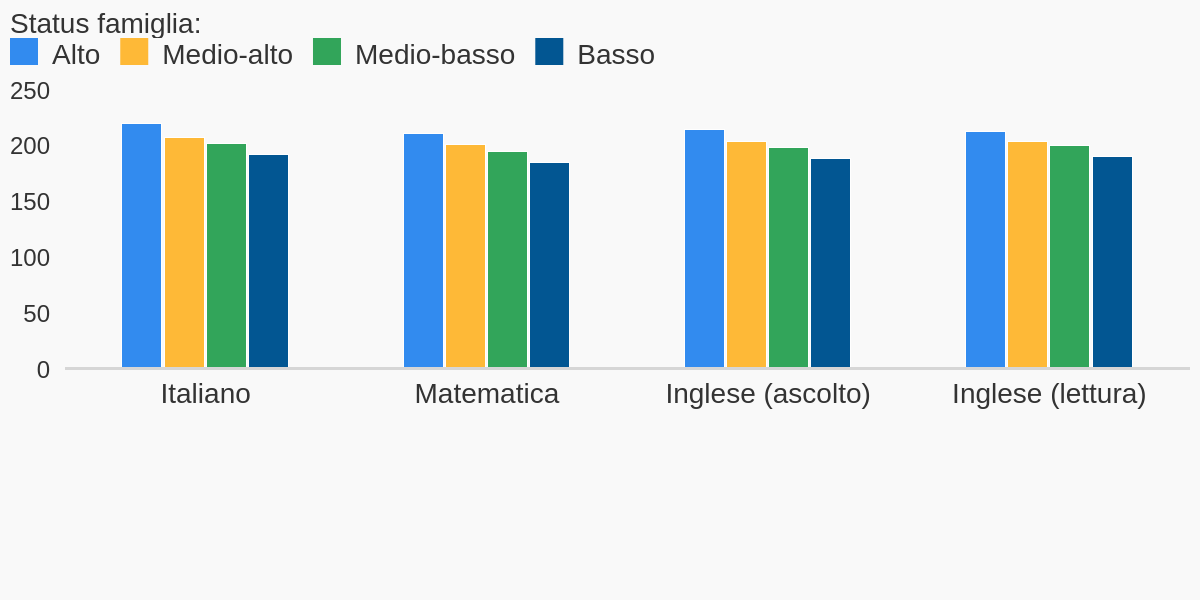This screenshot has height=600, width=1200.
Task: Click the Inglese (ascolto) axis label
Action: 768,394
